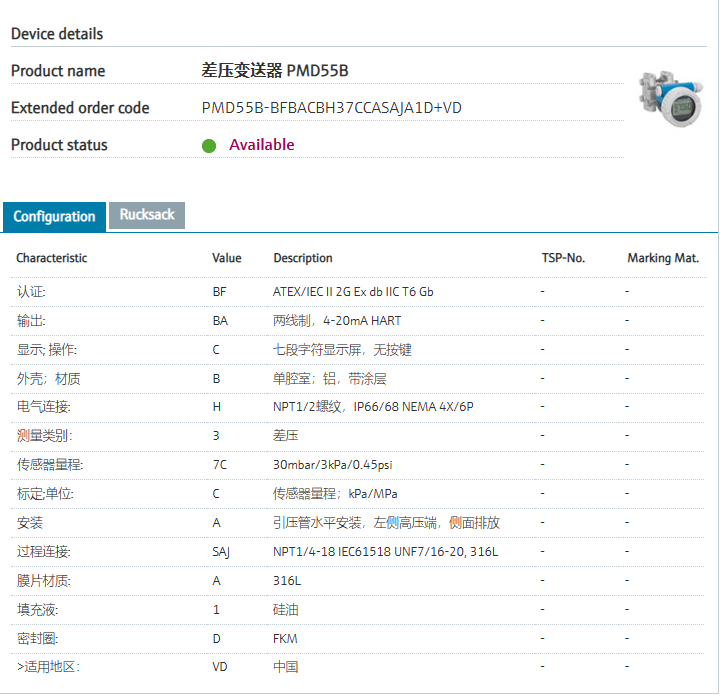Select the 填充液 characteristic row
Screen dimensions: 720x697
point(37,609)
